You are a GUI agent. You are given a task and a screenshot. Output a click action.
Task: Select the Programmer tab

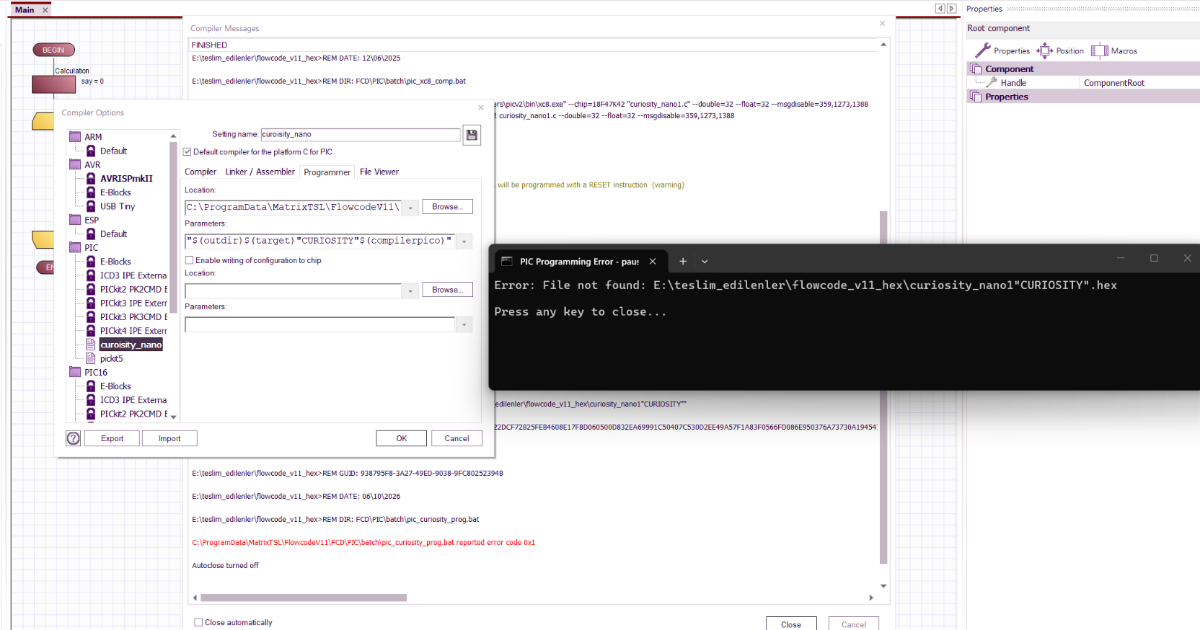tap(327, 172)
